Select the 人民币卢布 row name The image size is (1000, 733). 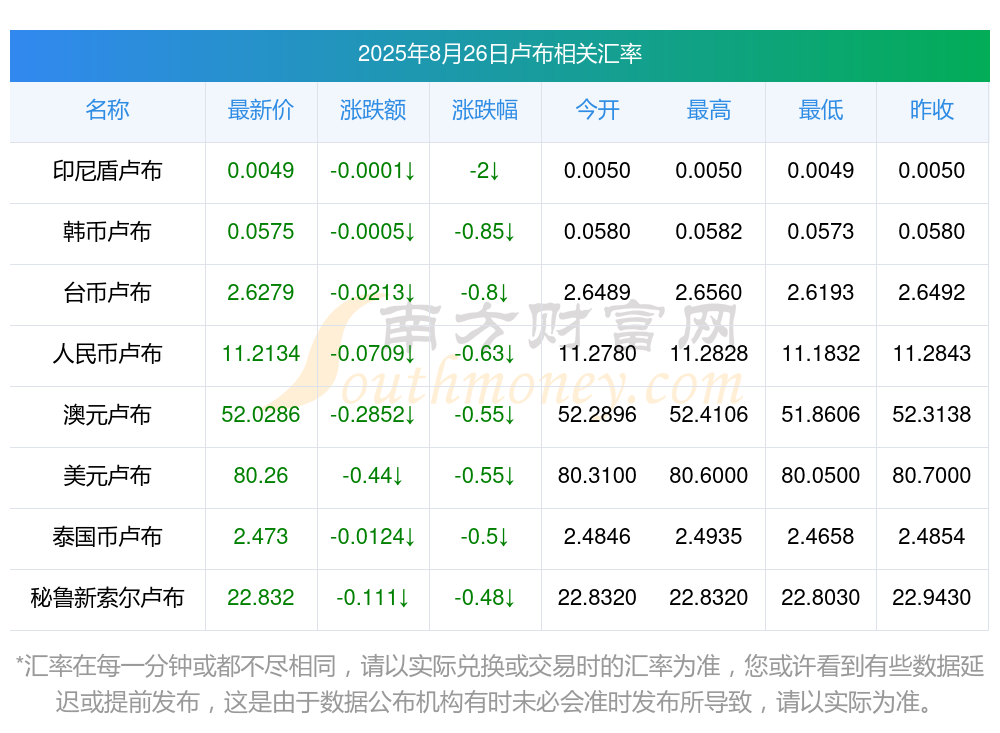click(107, 353)
